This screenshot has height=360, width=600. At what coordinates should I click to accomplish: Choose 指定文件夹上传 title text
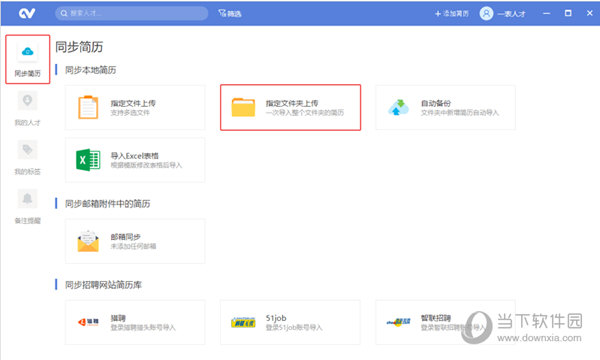292,103
